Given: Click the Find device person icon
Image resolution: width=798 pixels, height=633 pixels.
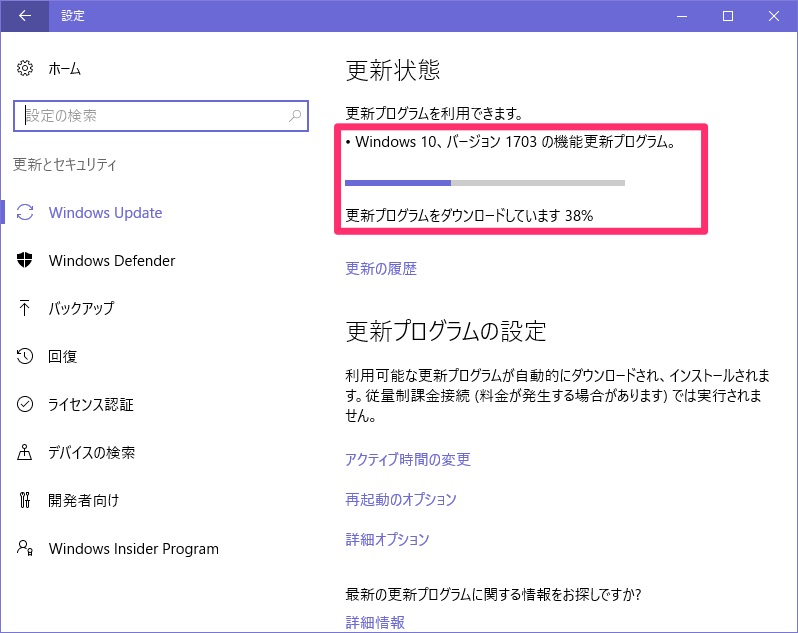Looking at the screenshot, I should [24, 452].
